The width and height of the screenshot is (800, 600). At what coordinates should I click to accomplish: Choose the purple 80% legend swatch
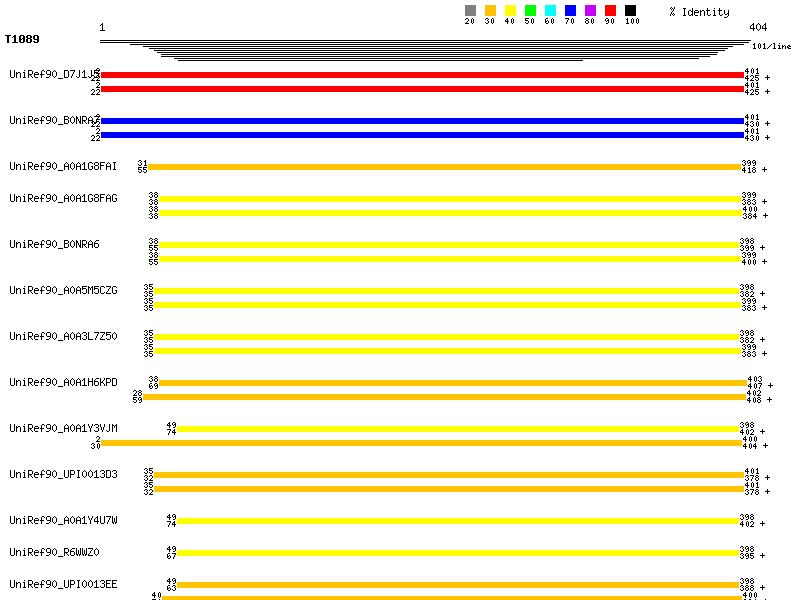coord(590,11)
